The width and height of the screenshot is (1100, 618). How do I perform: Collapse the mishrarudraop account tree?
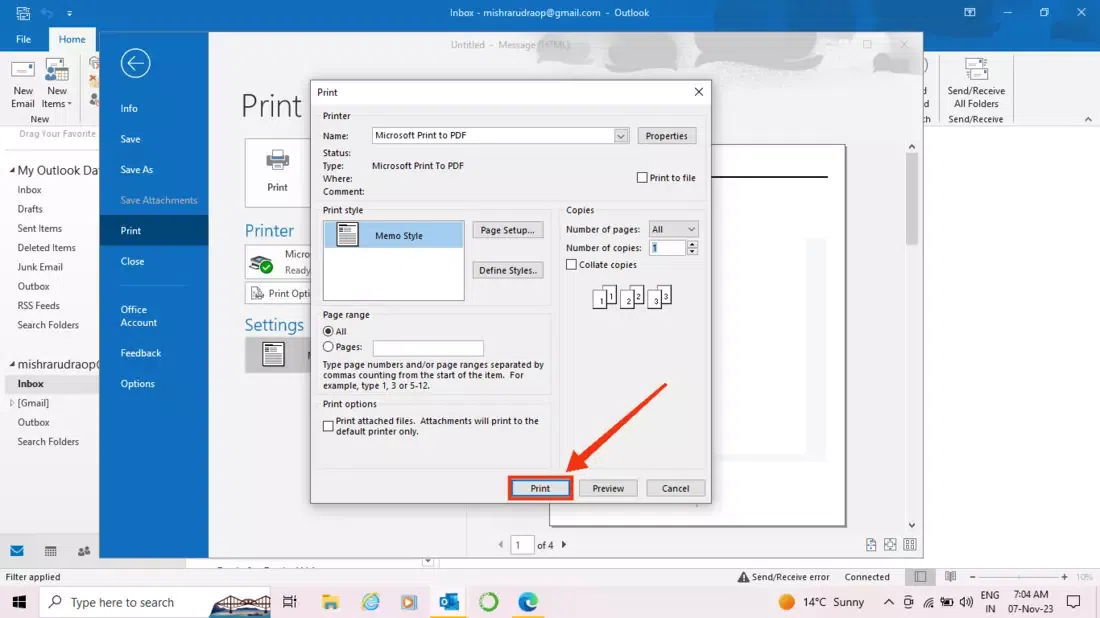point(12,364)
